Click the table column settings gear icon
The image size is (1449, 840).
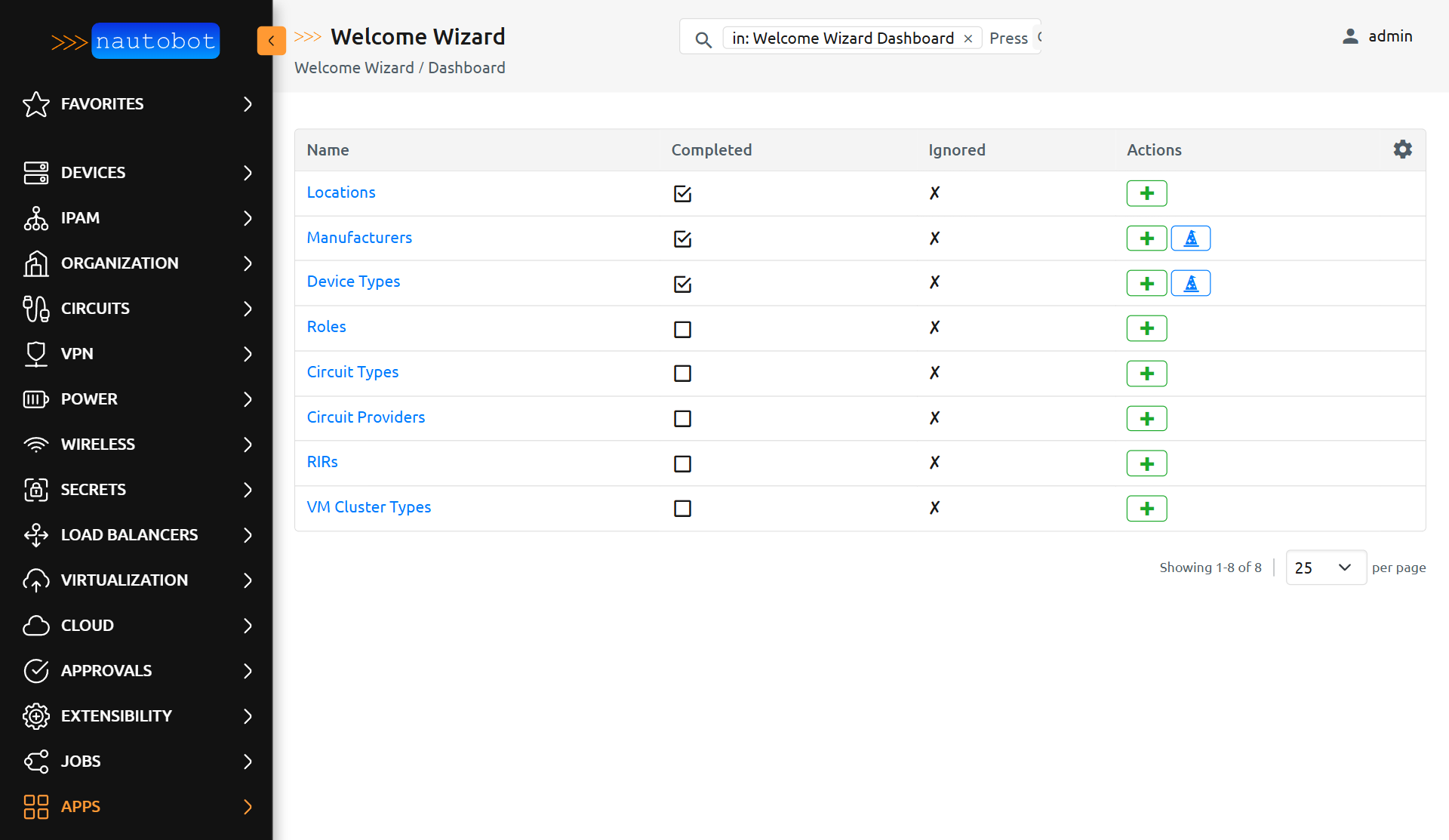(x=1402, y=149)
